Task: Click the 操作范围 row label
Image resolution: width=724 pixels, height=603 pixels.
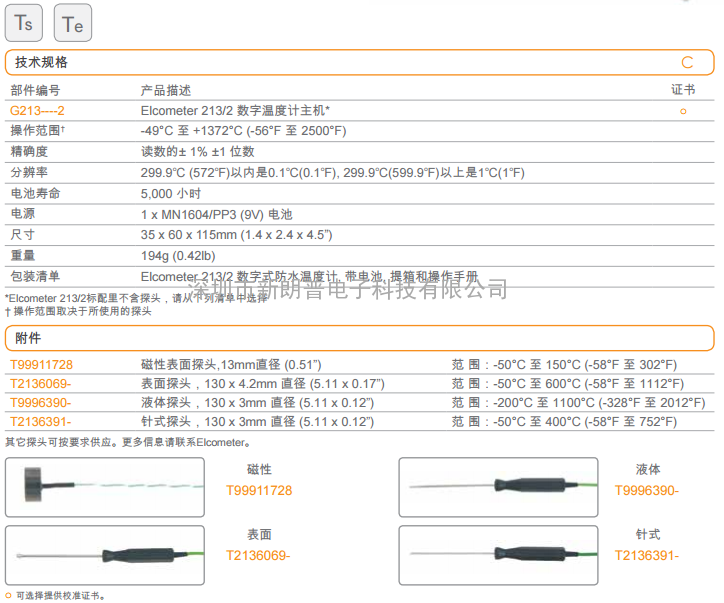Action: point(38,131)
